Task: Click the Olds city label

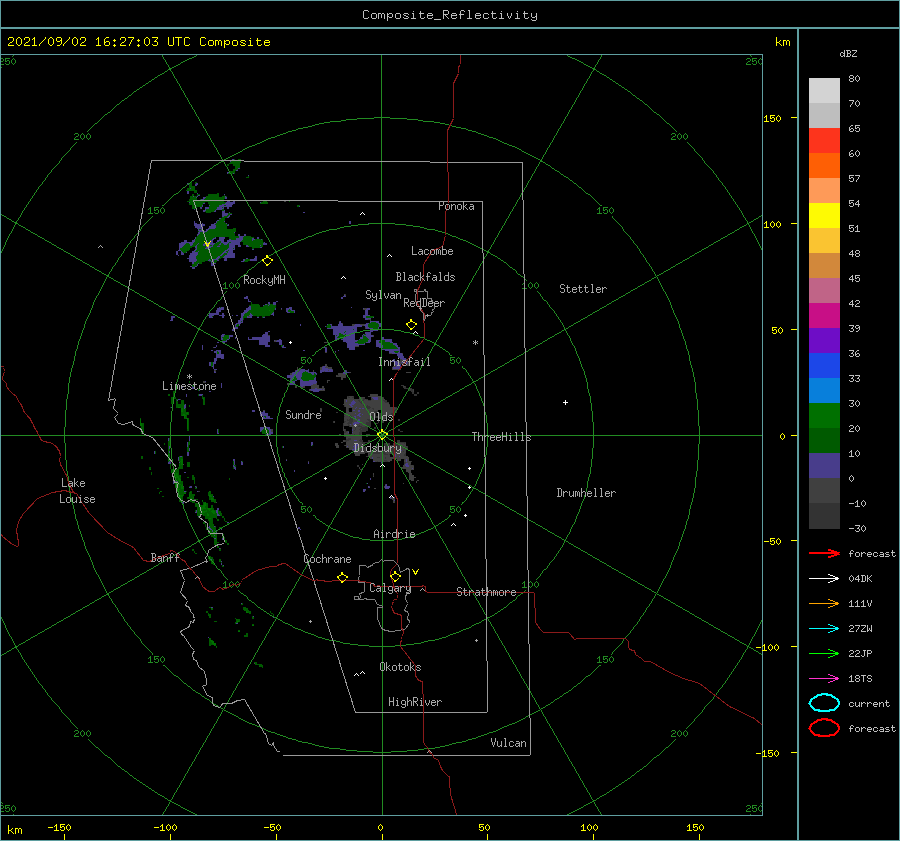Action: pos(381,417)
